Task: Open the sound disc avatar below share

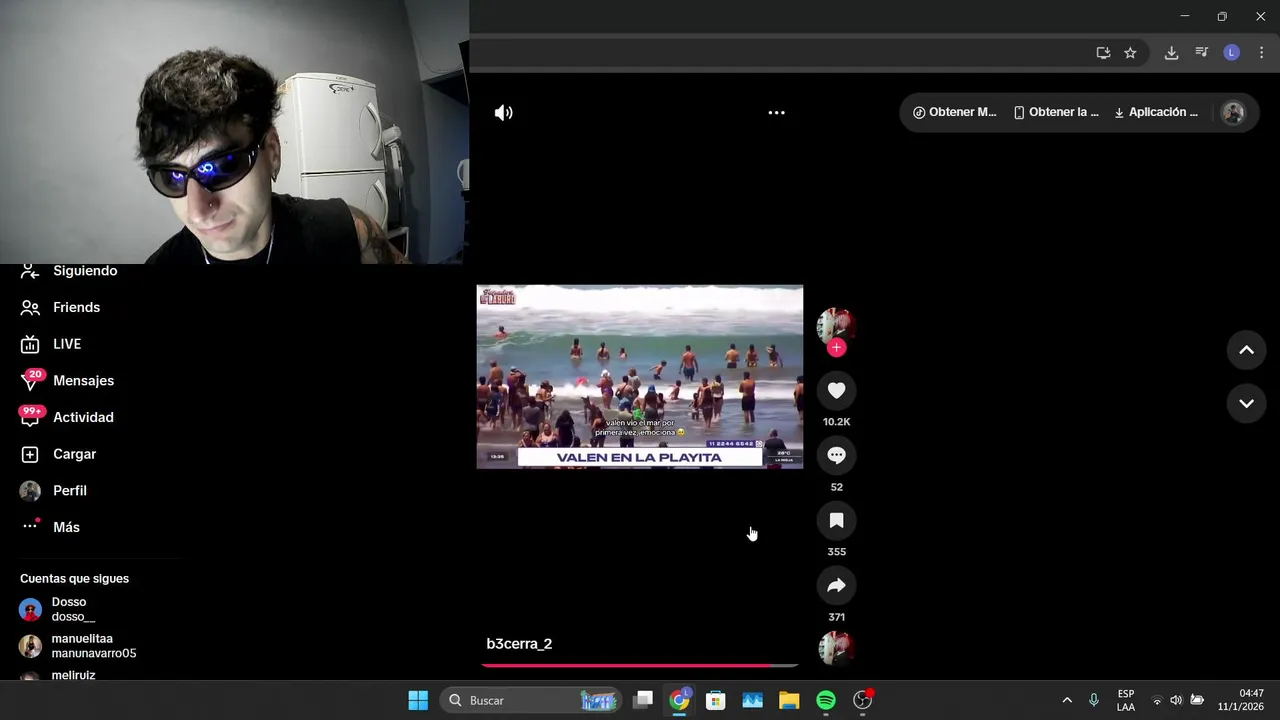Action: point(836,648)
